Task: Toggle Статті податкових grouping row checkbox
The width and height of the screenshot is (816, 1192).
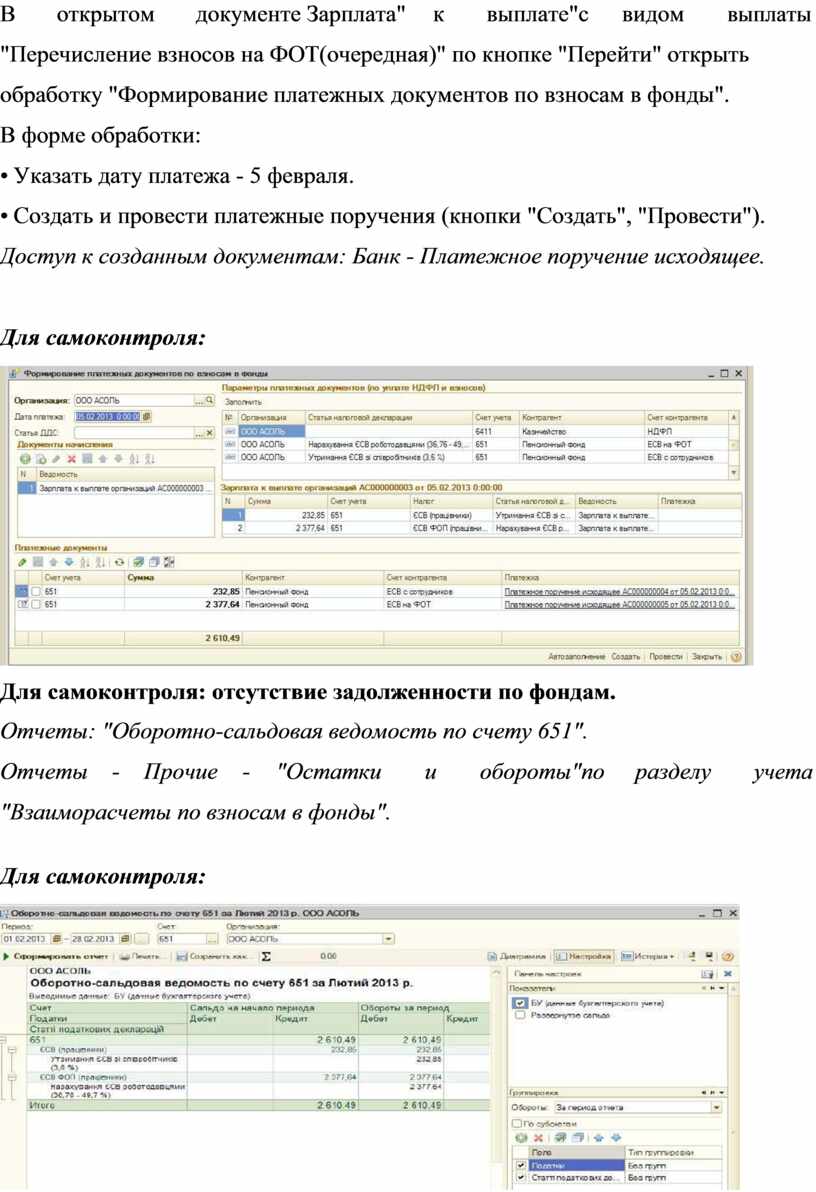Action: [x=520, y=1177]
